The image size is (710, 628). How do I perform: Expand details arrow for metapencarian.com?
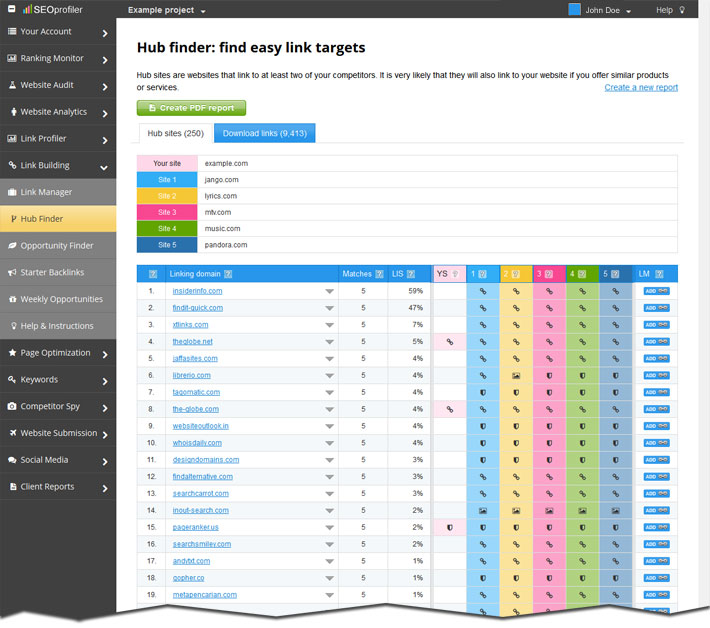pos(329,595)
